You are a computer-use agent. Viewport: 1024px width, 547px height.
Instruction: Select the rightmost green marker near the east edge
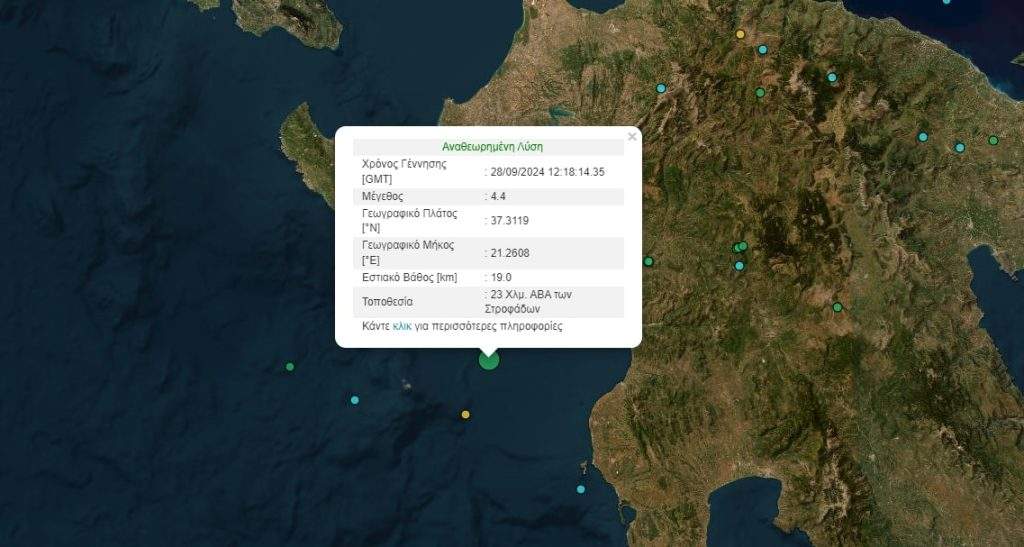click(x=993, y=141)
